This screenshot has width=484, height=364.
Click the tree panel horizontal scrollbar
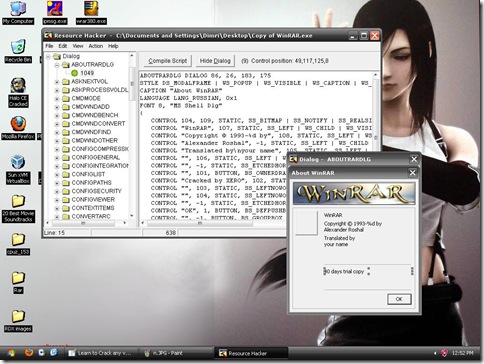pos(87,223)
